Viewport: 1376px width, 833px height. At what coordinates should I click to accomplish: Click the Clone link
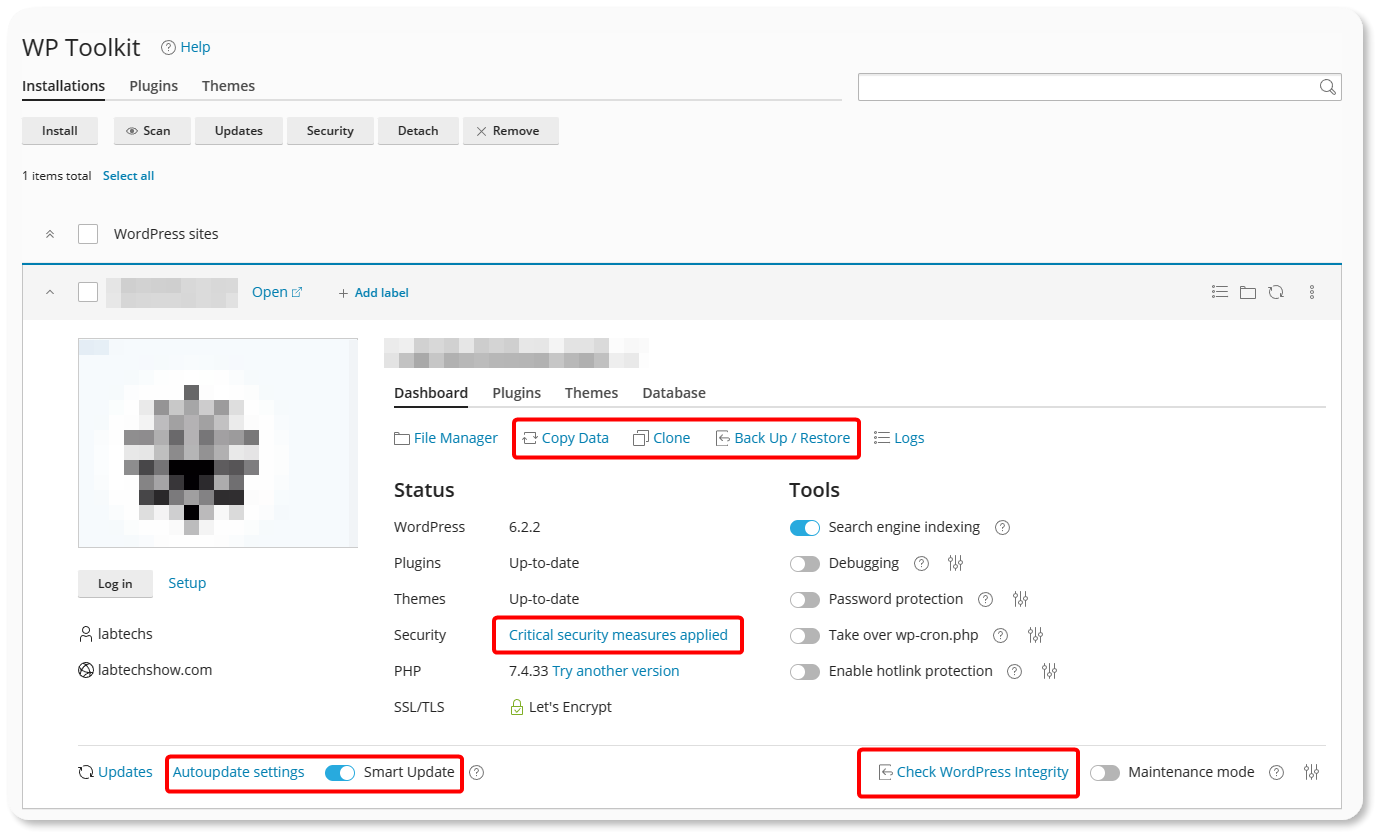pyautogui.click(x=662, y=438)
